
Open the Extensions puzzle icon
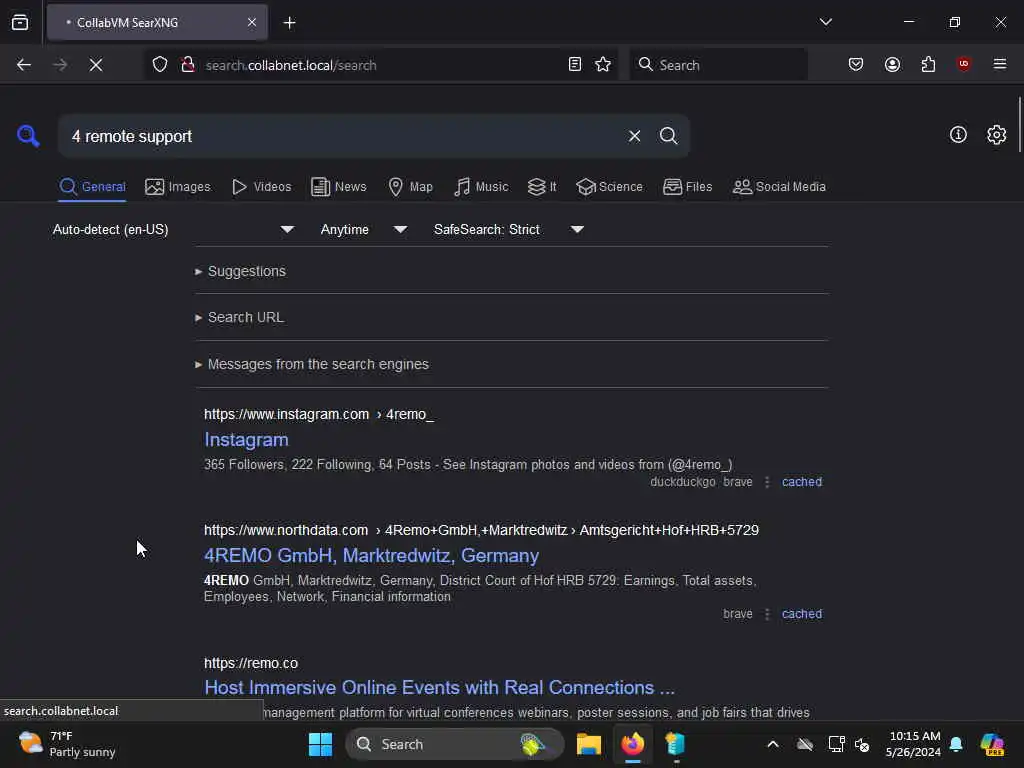(928, 65)
